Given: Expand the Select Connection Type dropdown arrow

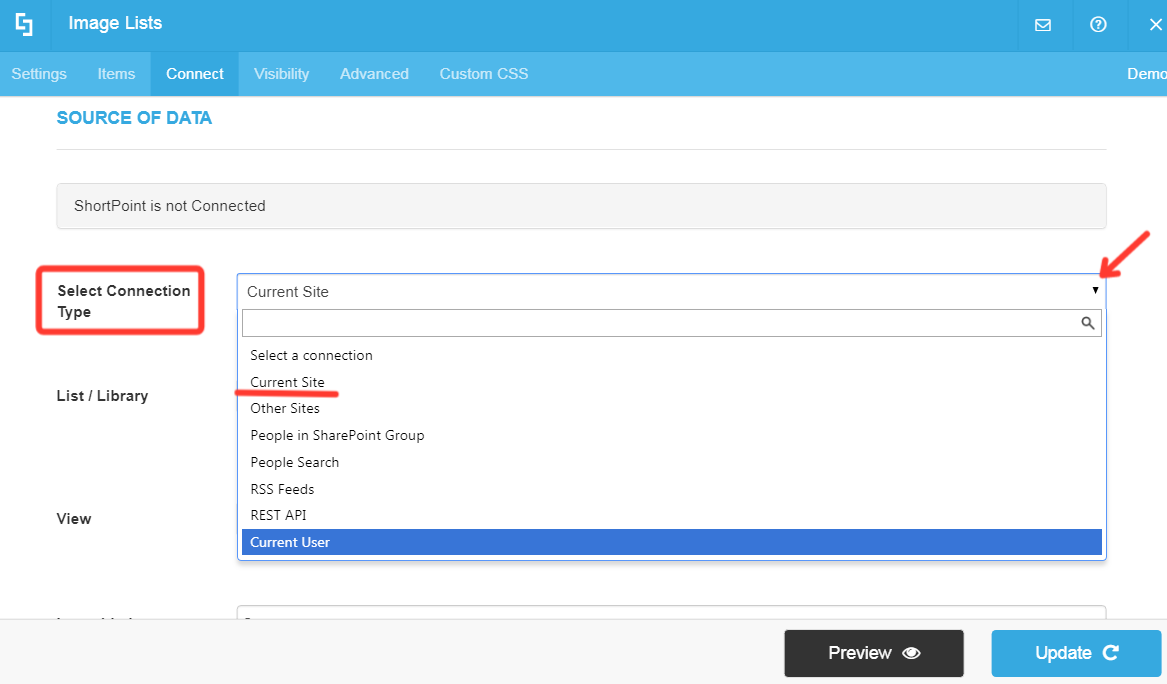Looking at the screenshot, I should 1095,290.
